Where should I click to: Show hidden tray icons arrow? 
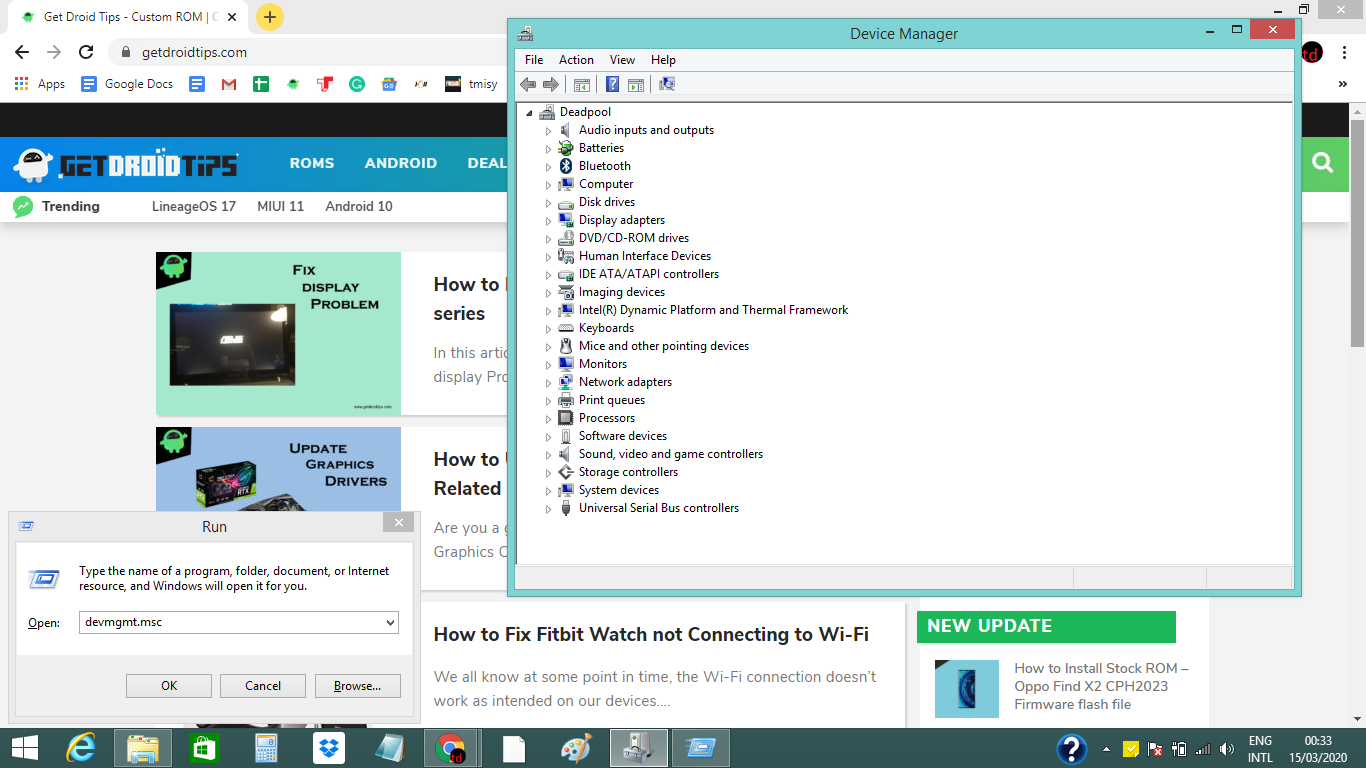[x=1106, y=749]
